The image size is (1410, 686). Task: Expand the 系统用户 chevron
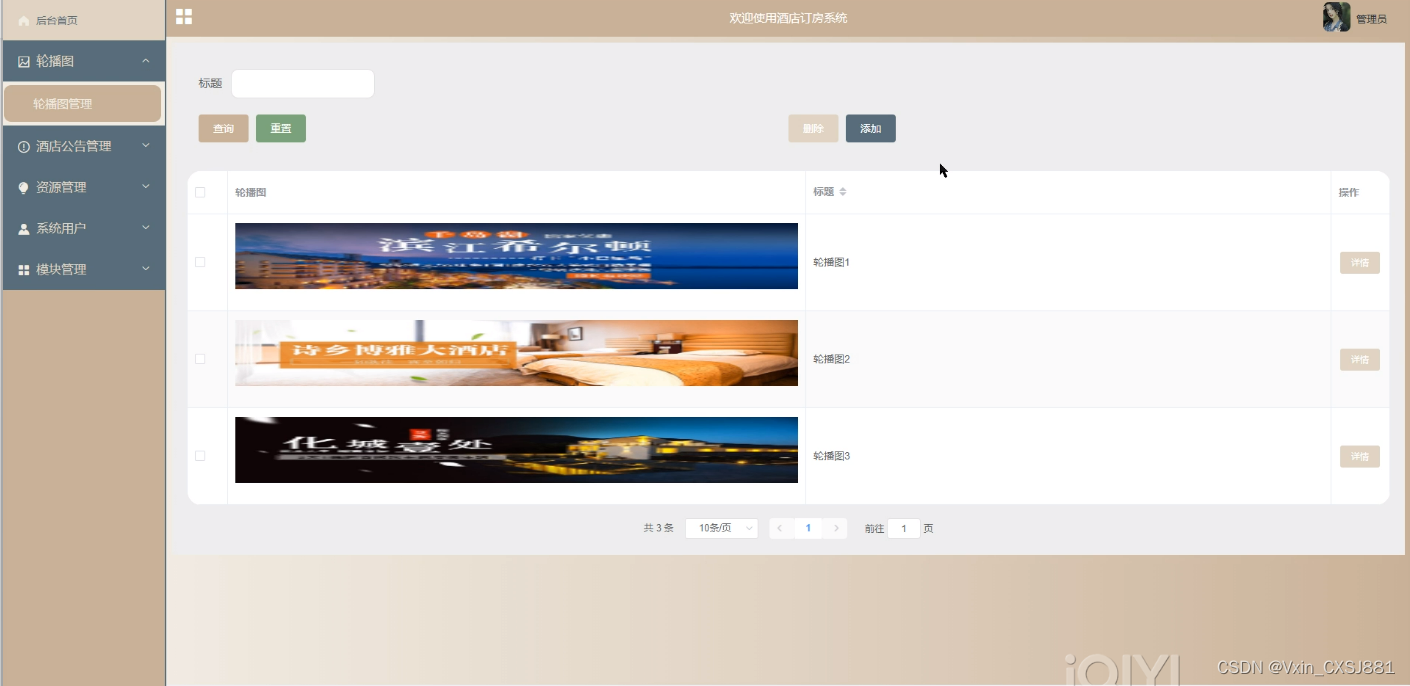(x=146, y=228)
